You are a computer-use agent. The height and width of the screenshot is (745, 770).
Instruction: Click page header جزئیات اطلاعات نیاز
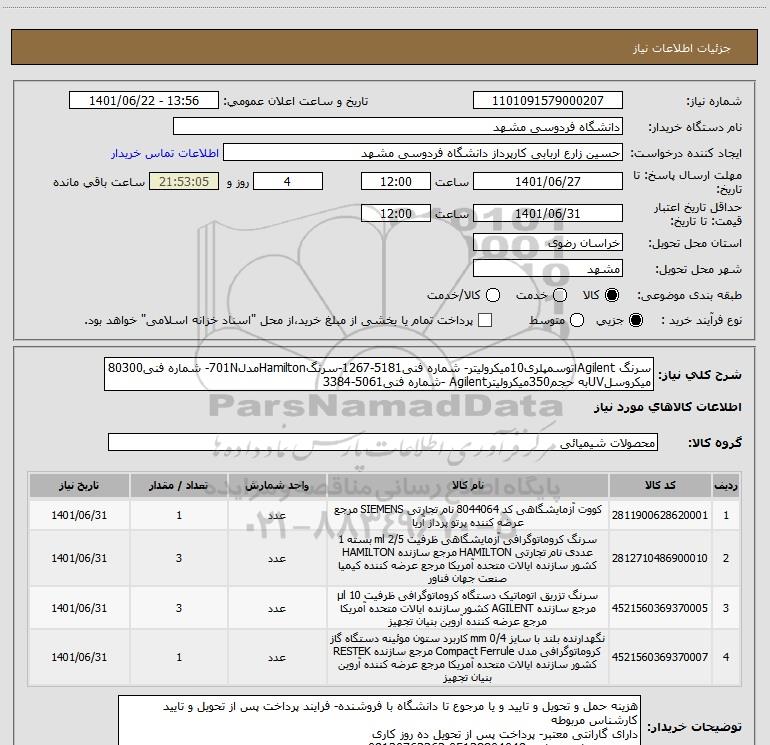point(682,48)
